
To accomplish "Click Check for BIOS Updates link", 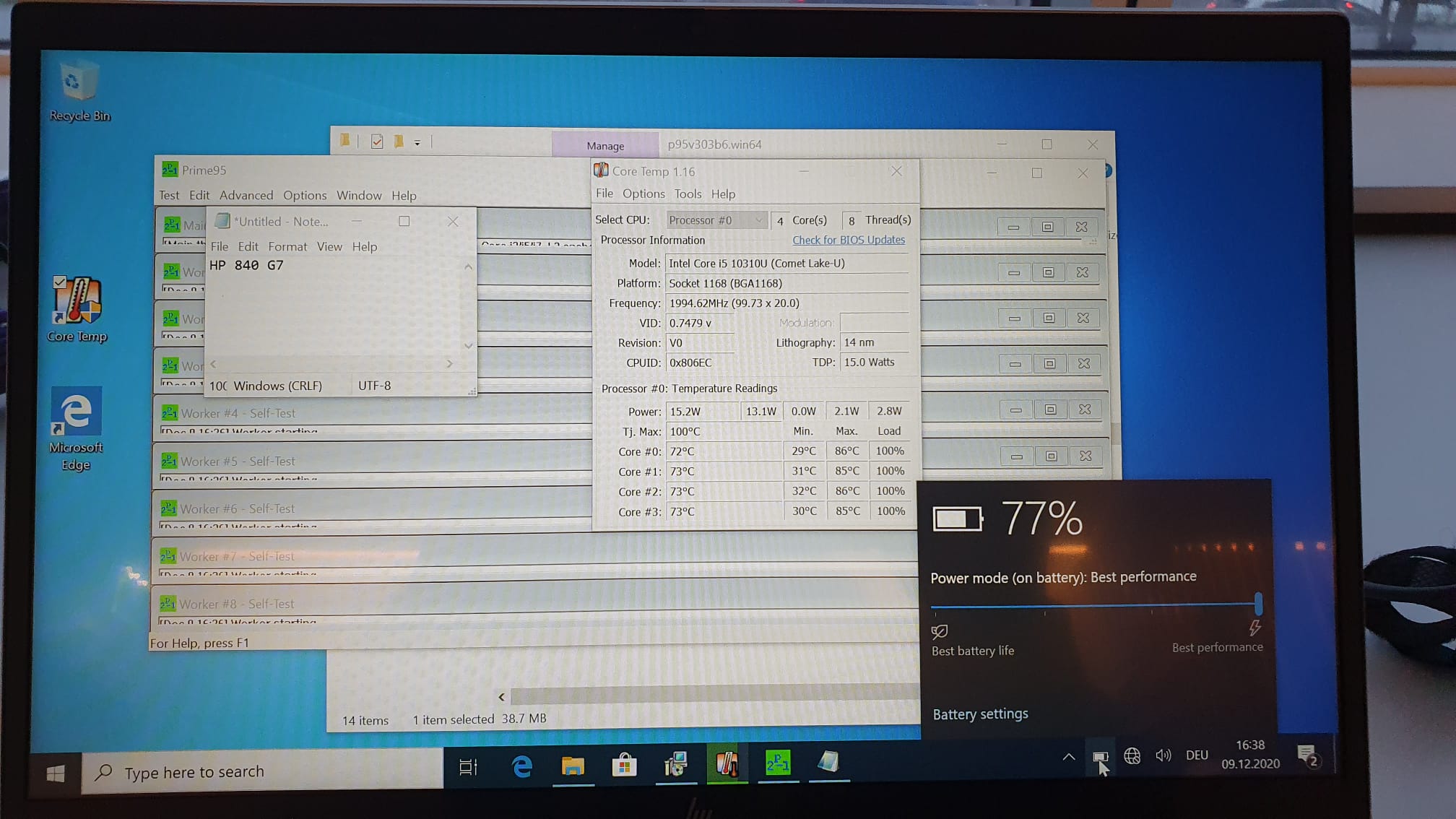I will click(848, 240).
